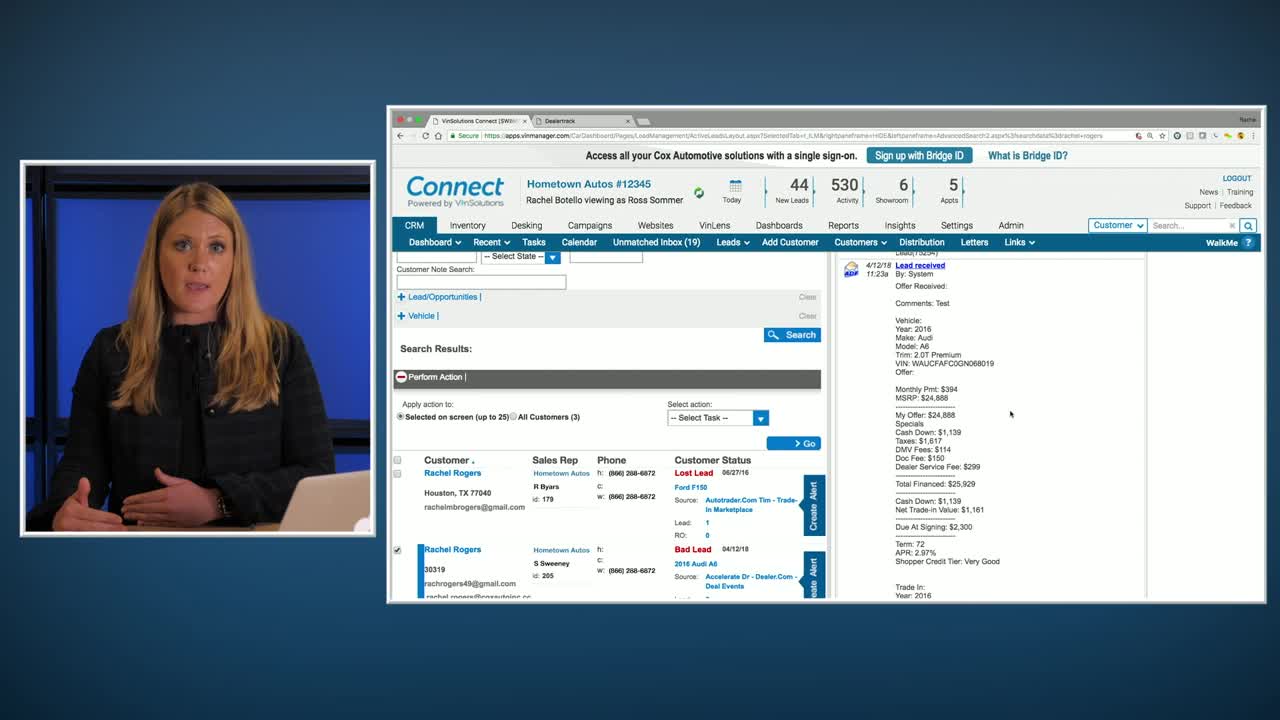Open the 6 Showroom counter
The image size is (1280, 720).
[893, 190]
